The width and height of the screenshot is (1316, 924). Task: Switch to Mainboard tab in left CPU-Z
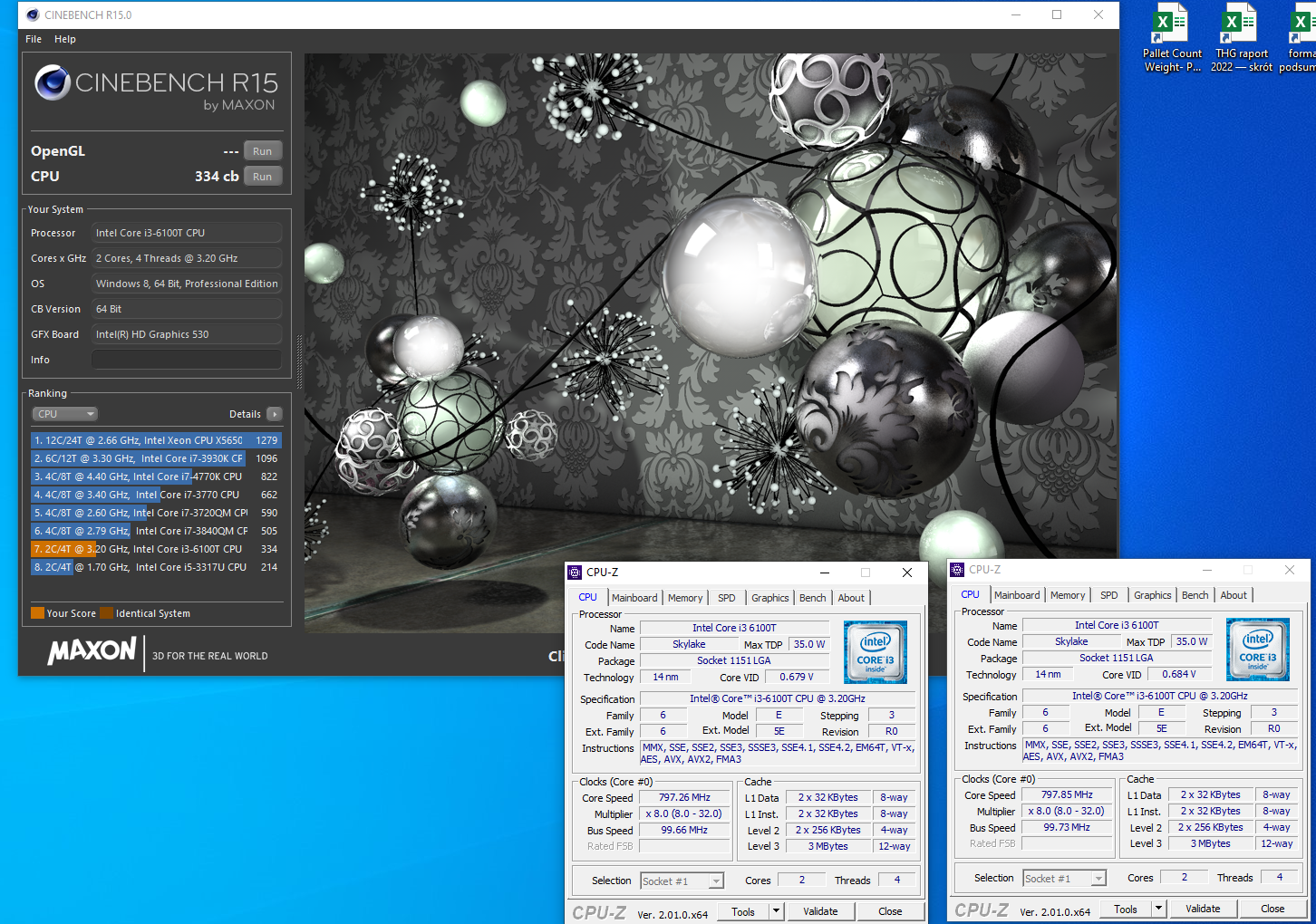tap(634, 598)
